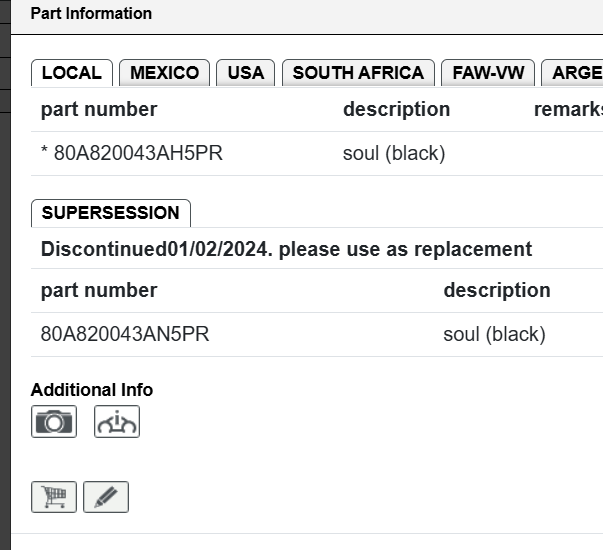Select the USA tab
This screenshot has width=603, height=550.
point(246,73)
